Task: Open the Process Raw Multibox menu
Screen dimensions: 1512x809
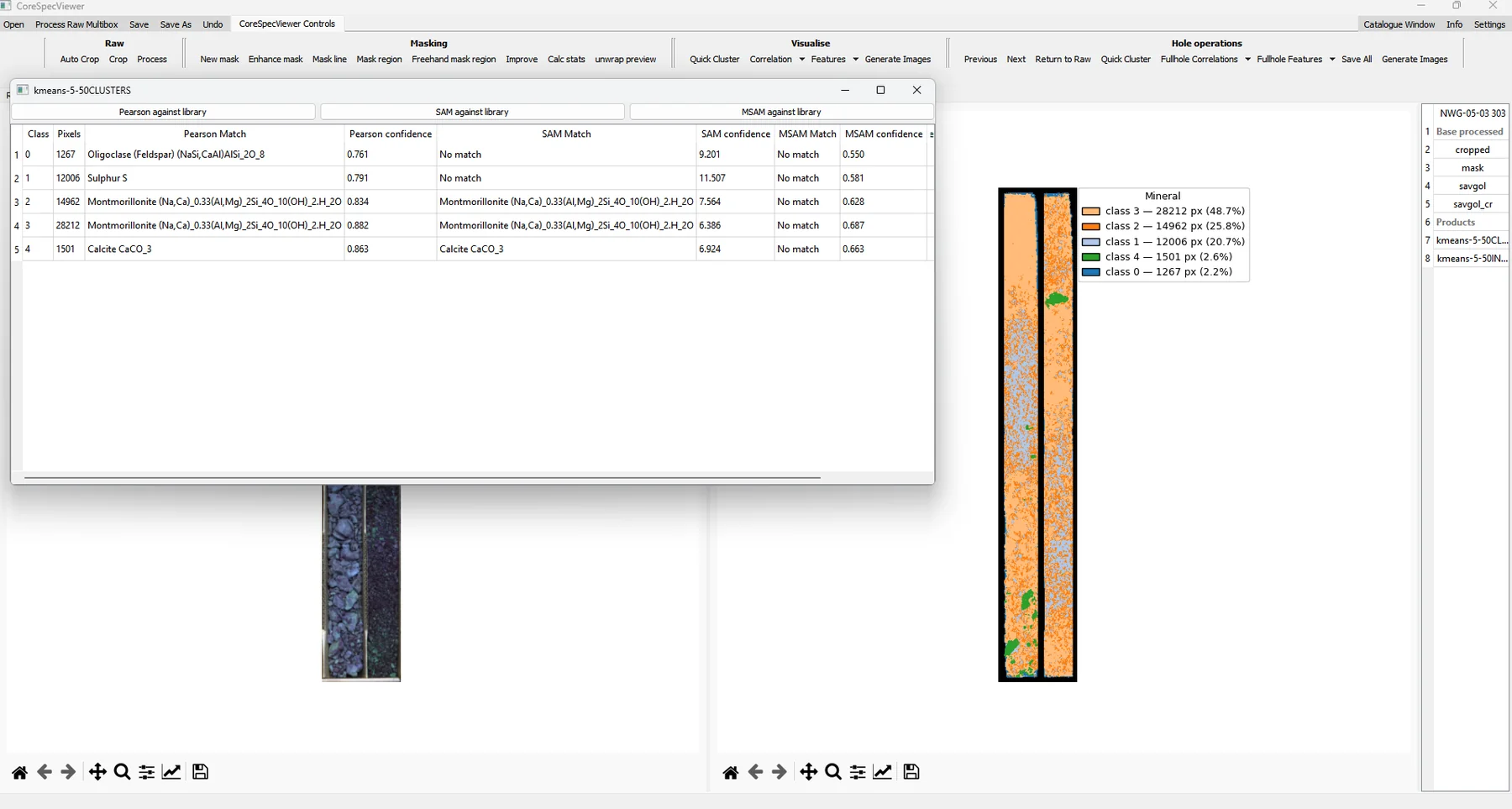Action: tap(76, 24)
